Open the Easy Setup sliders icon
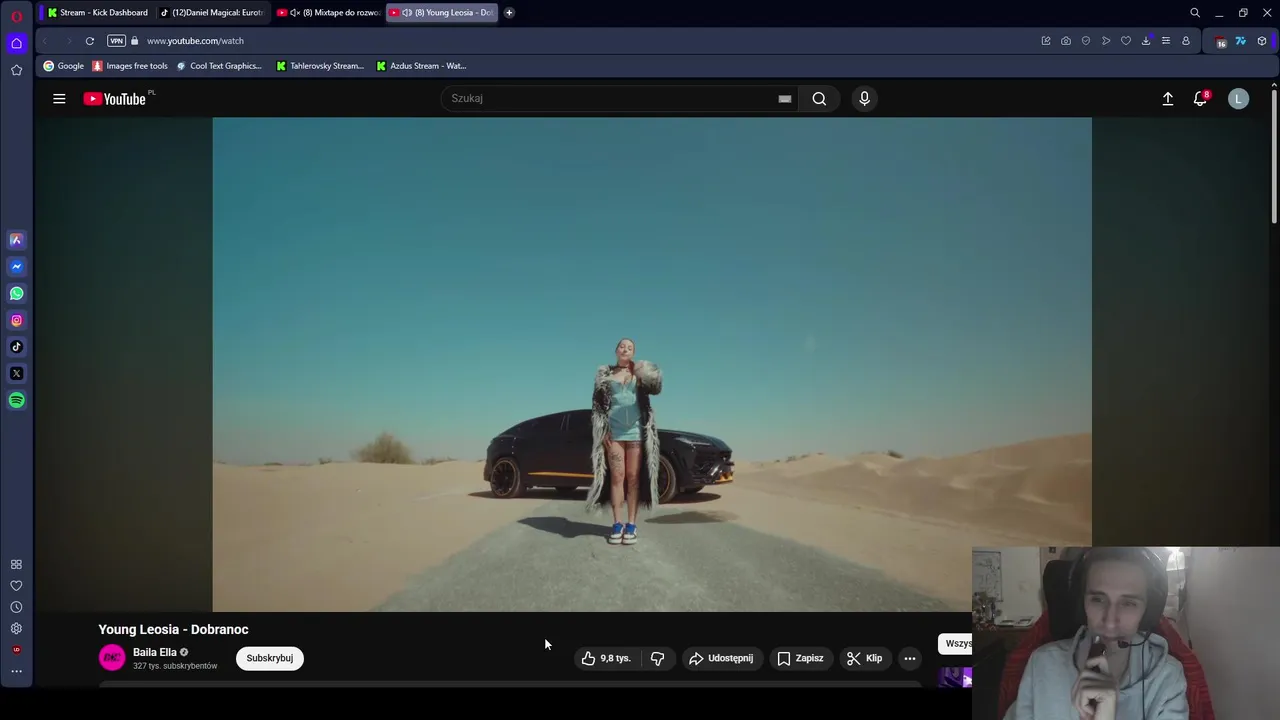The image size is (1280, 720). tap(1166, 41)
